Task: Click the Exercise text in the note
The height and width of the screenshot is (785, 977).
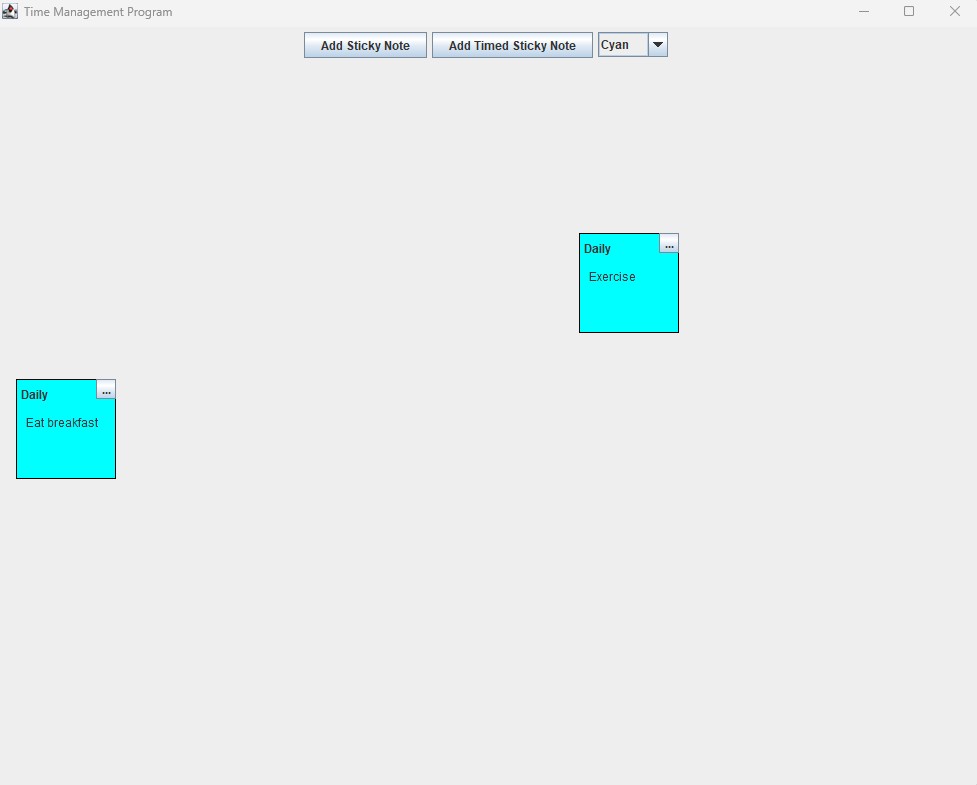Action: click(x=612, y=277)
